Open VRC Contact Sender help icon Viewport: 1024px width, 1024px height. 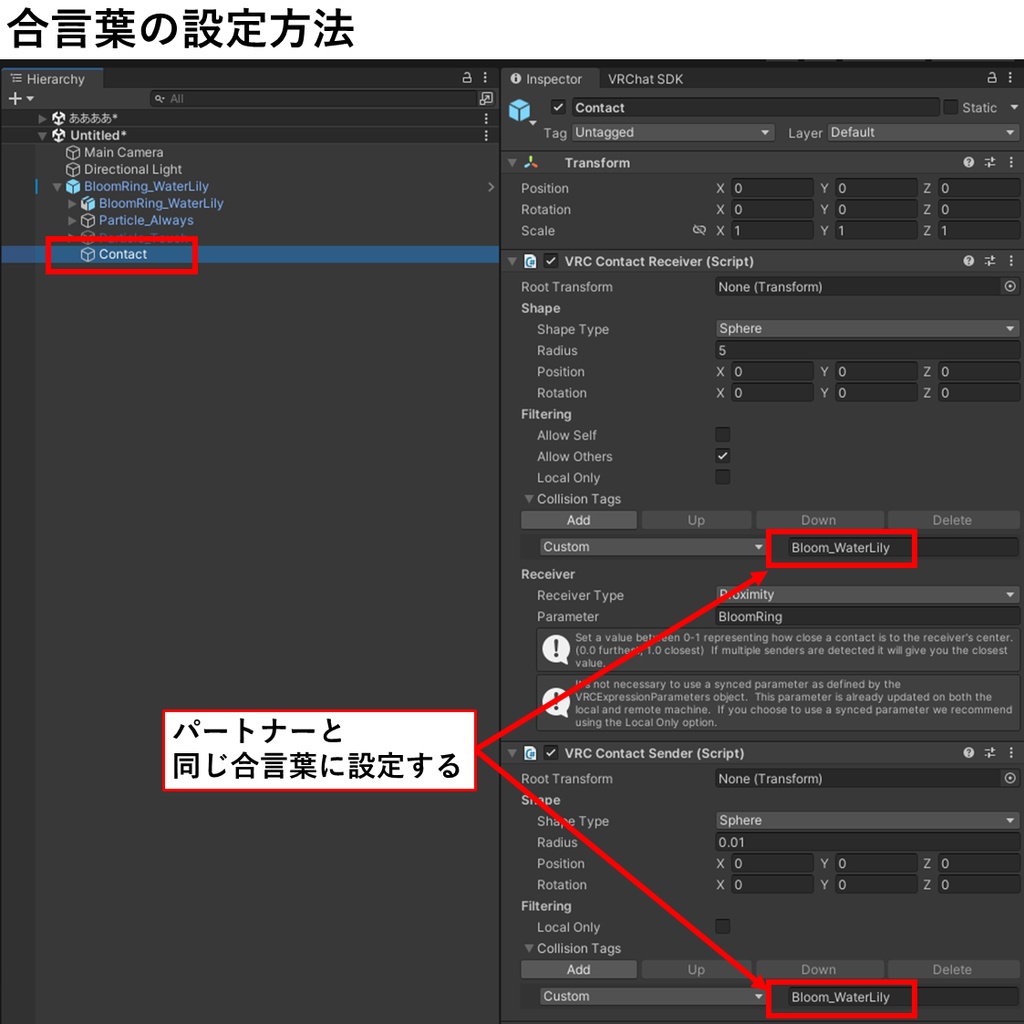point(968,753)
